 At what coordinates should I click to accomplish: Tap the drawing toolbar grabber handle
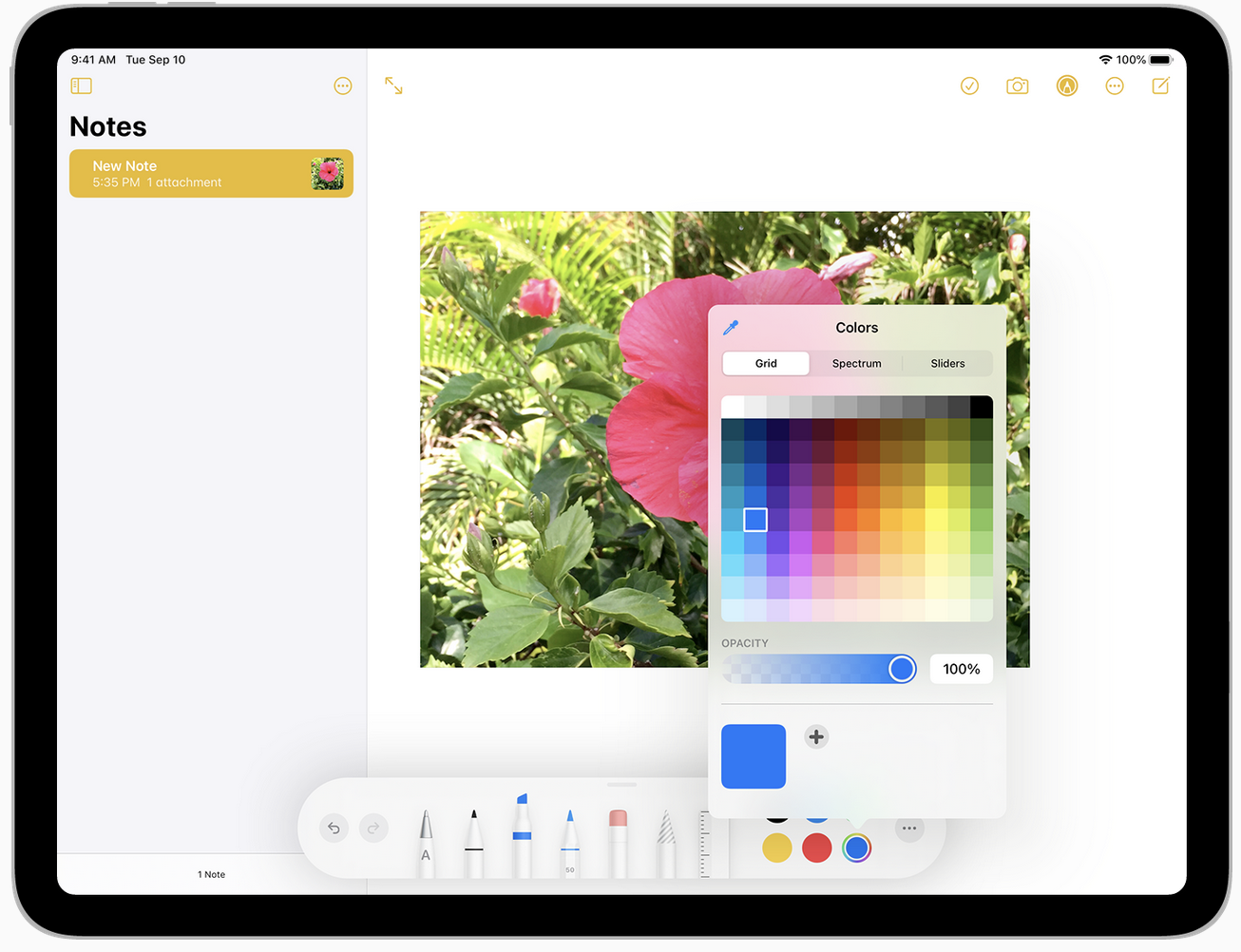coord(621,785)
